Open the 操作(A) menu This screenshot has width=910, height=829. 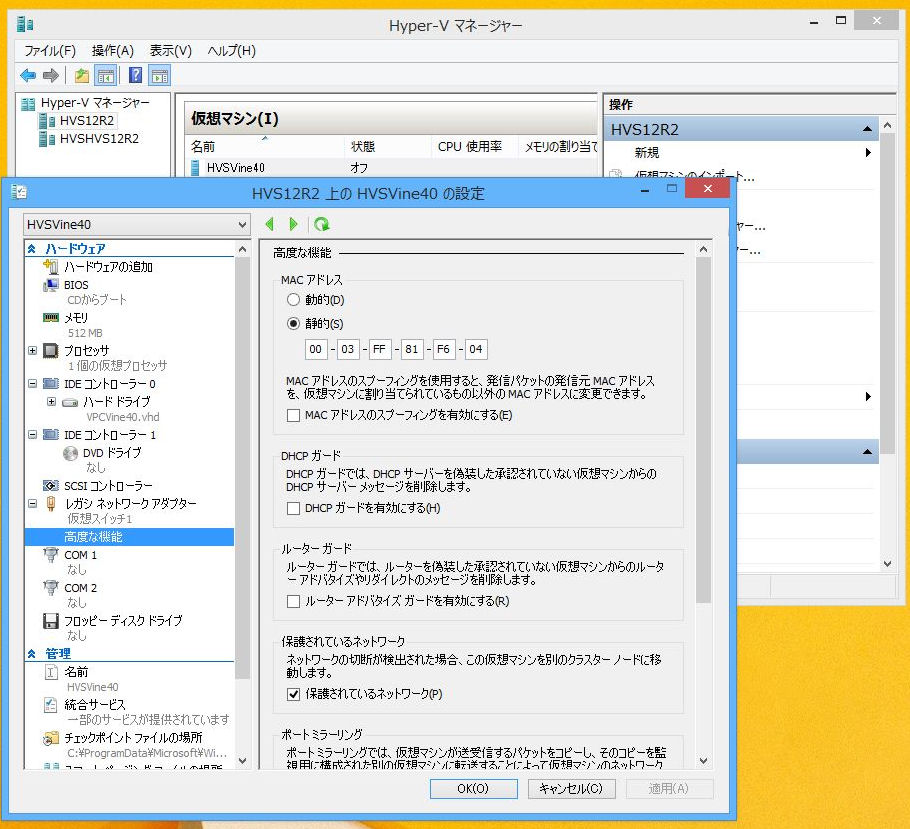(x=112, y=50)
